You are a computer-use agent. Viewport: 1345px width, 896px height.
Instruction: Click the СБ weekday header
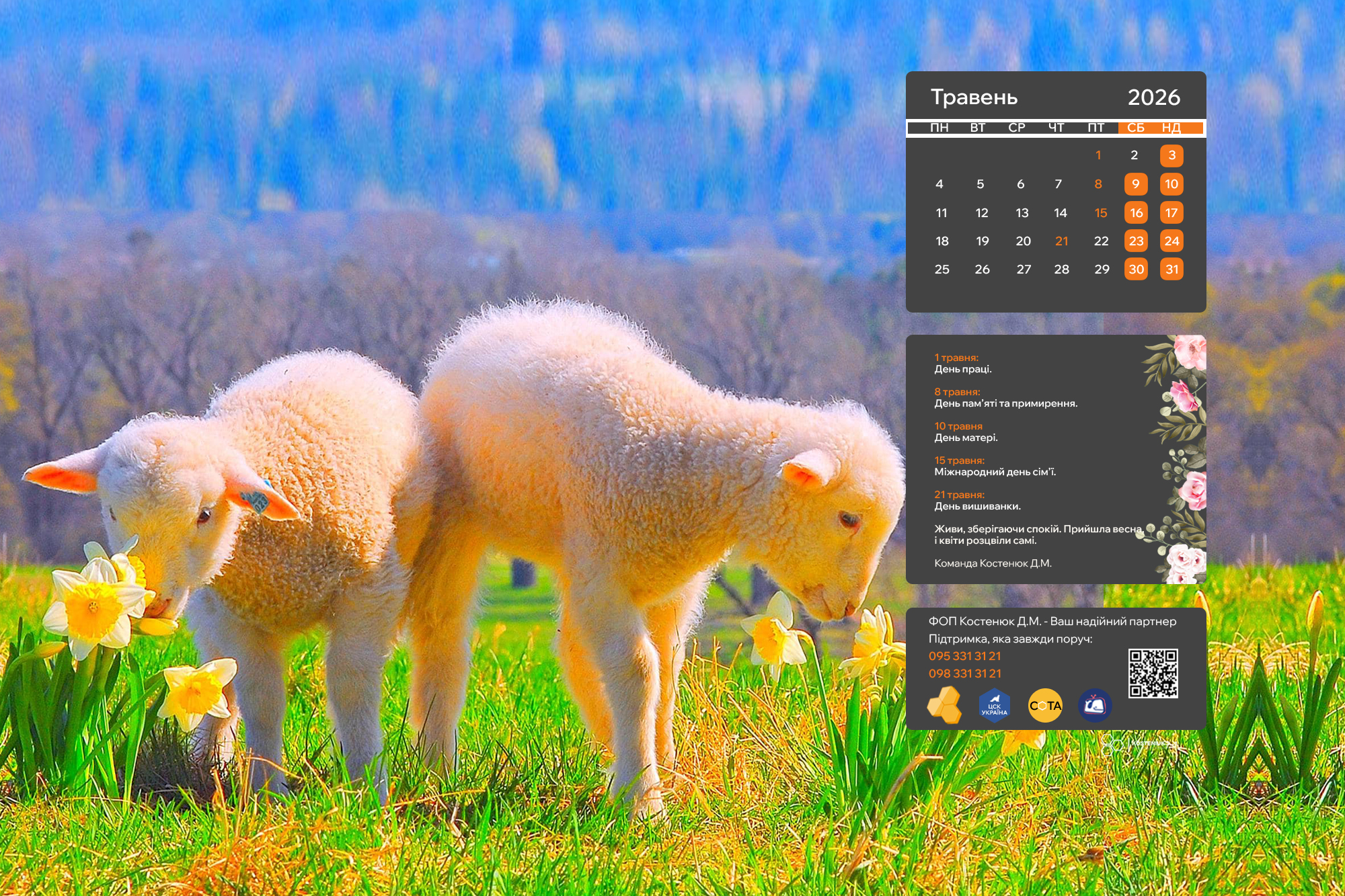pos(1135,128)
